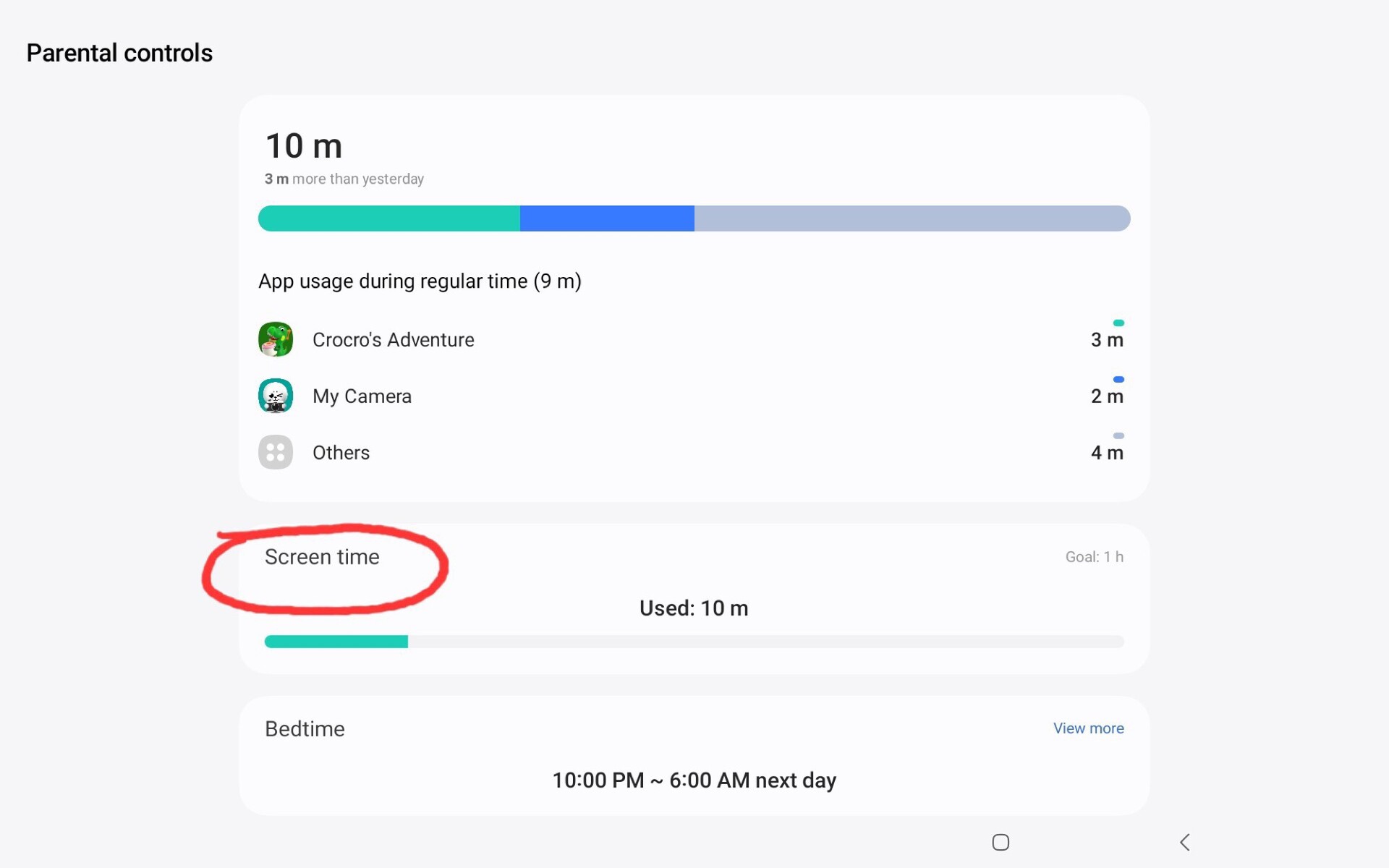Tap the Crocro's Adventure app icon

click(275, 339)
